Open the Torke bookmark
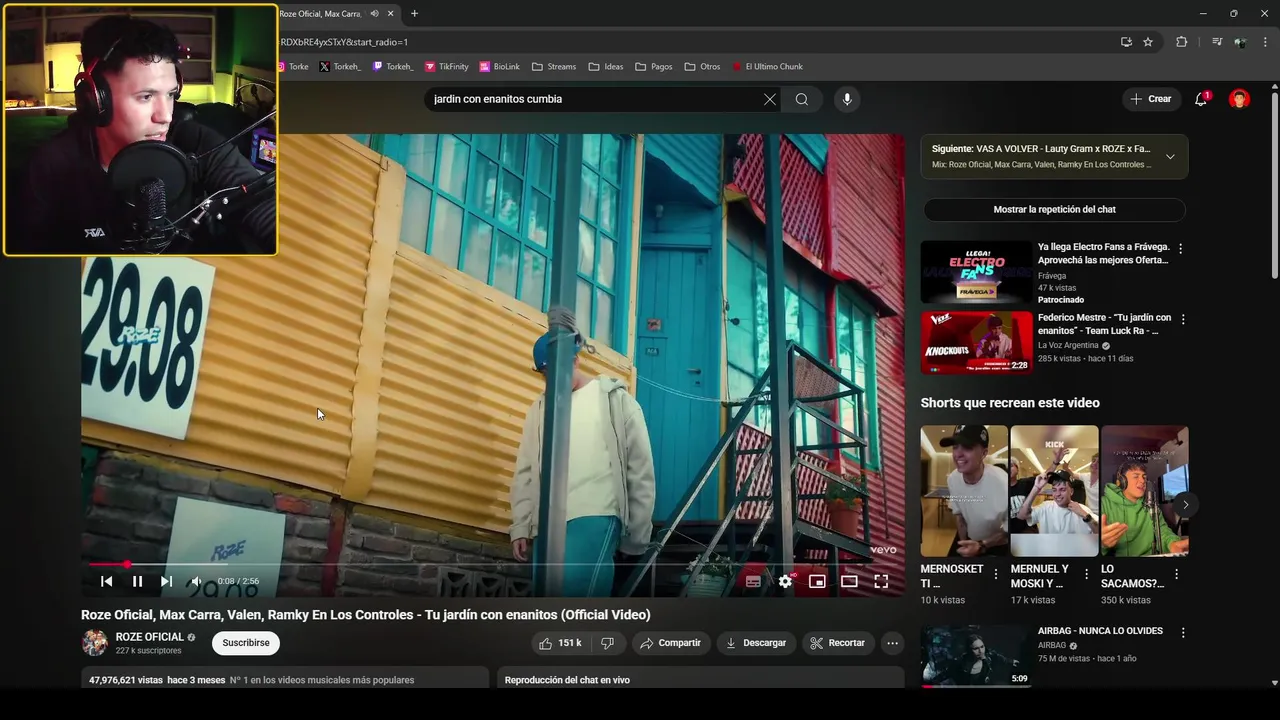 (293, 67)
